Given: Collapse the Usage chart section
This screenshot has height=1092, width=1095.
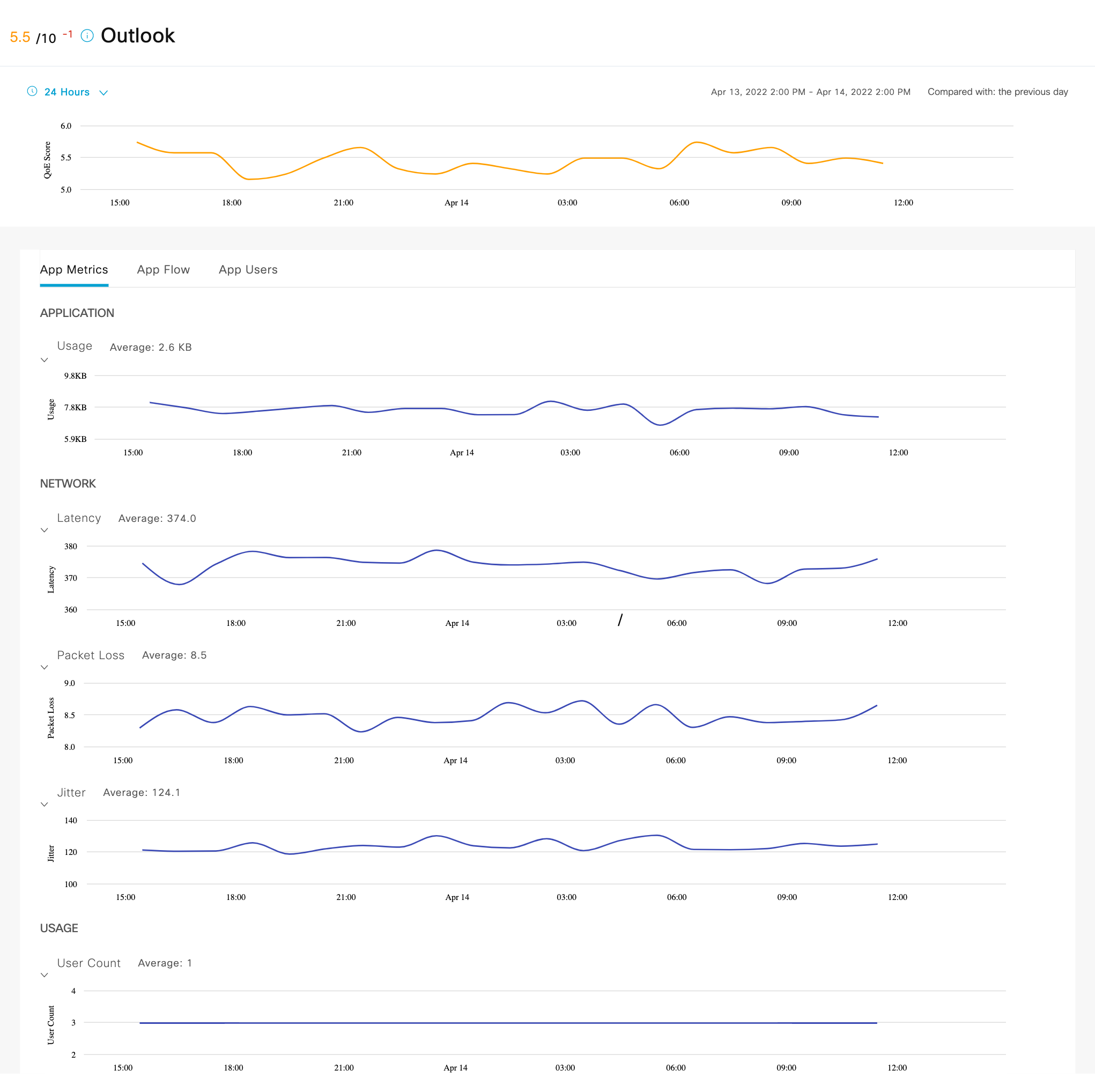Looking at the screenshot, I should pos(44,360).
